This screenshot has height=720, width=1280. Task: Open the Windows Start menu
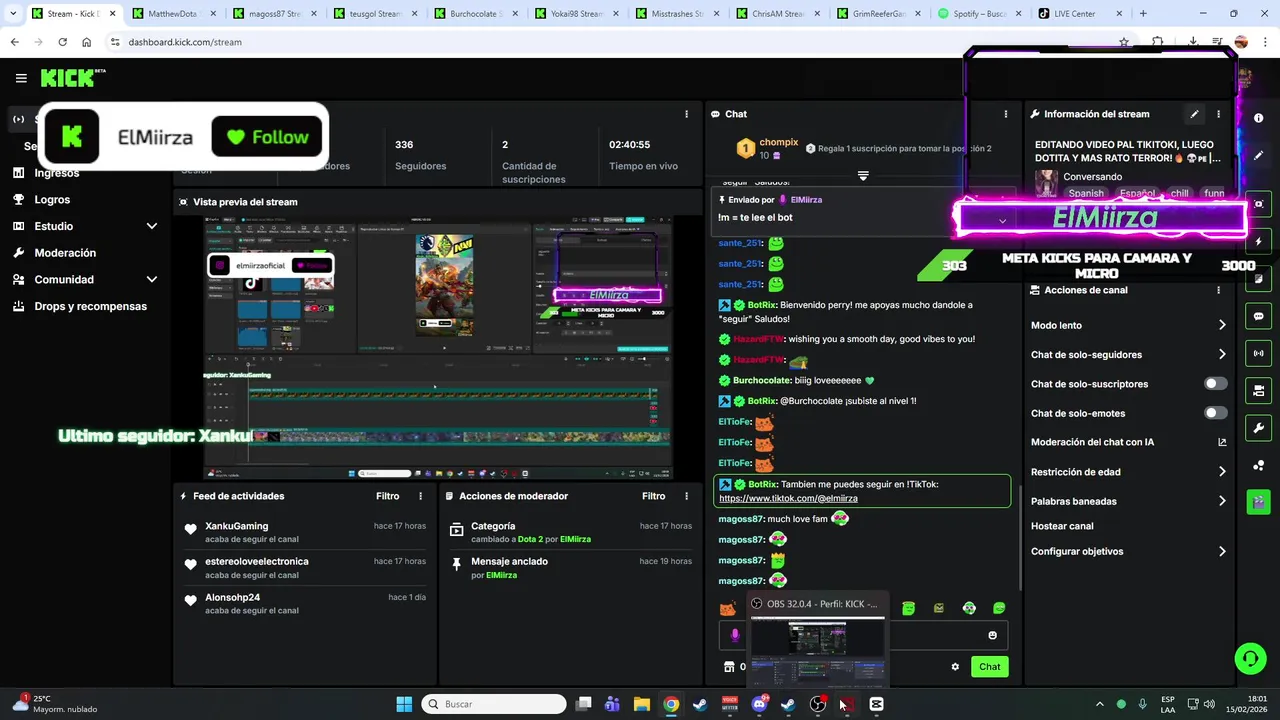tap(404, 704)
